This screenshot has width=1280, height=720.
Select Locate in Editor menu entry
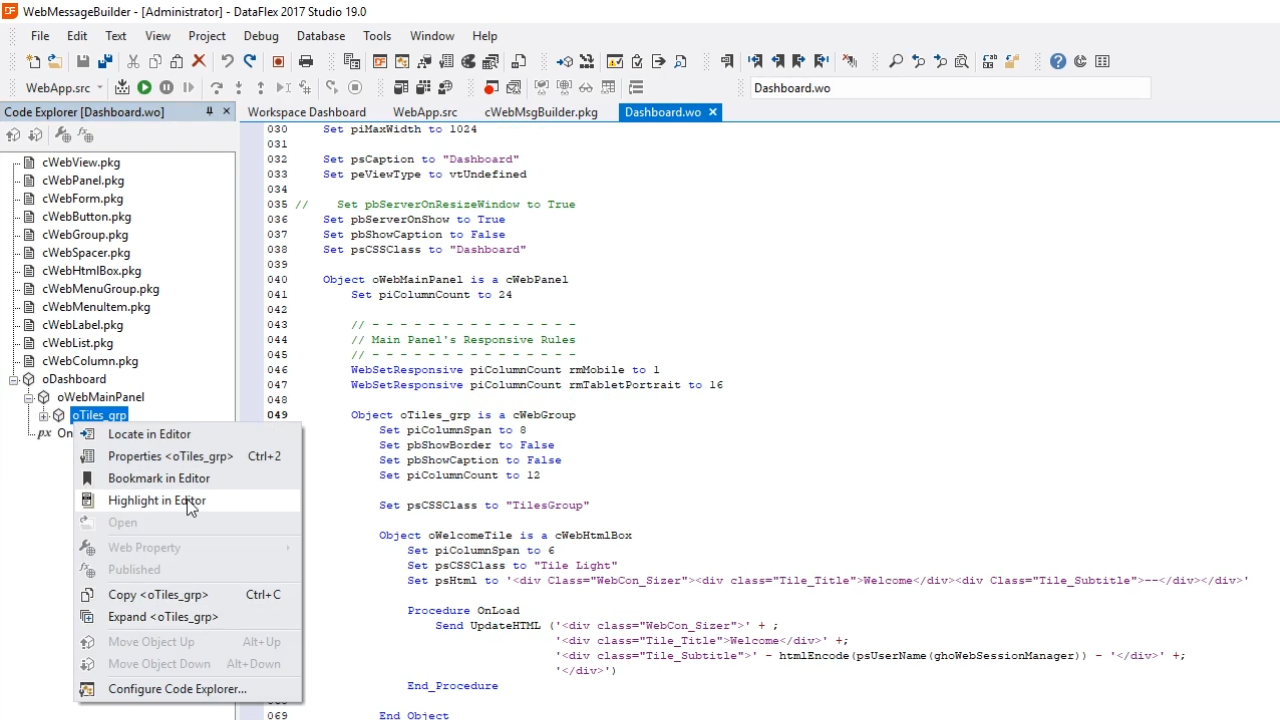click(x=149, y=434)
